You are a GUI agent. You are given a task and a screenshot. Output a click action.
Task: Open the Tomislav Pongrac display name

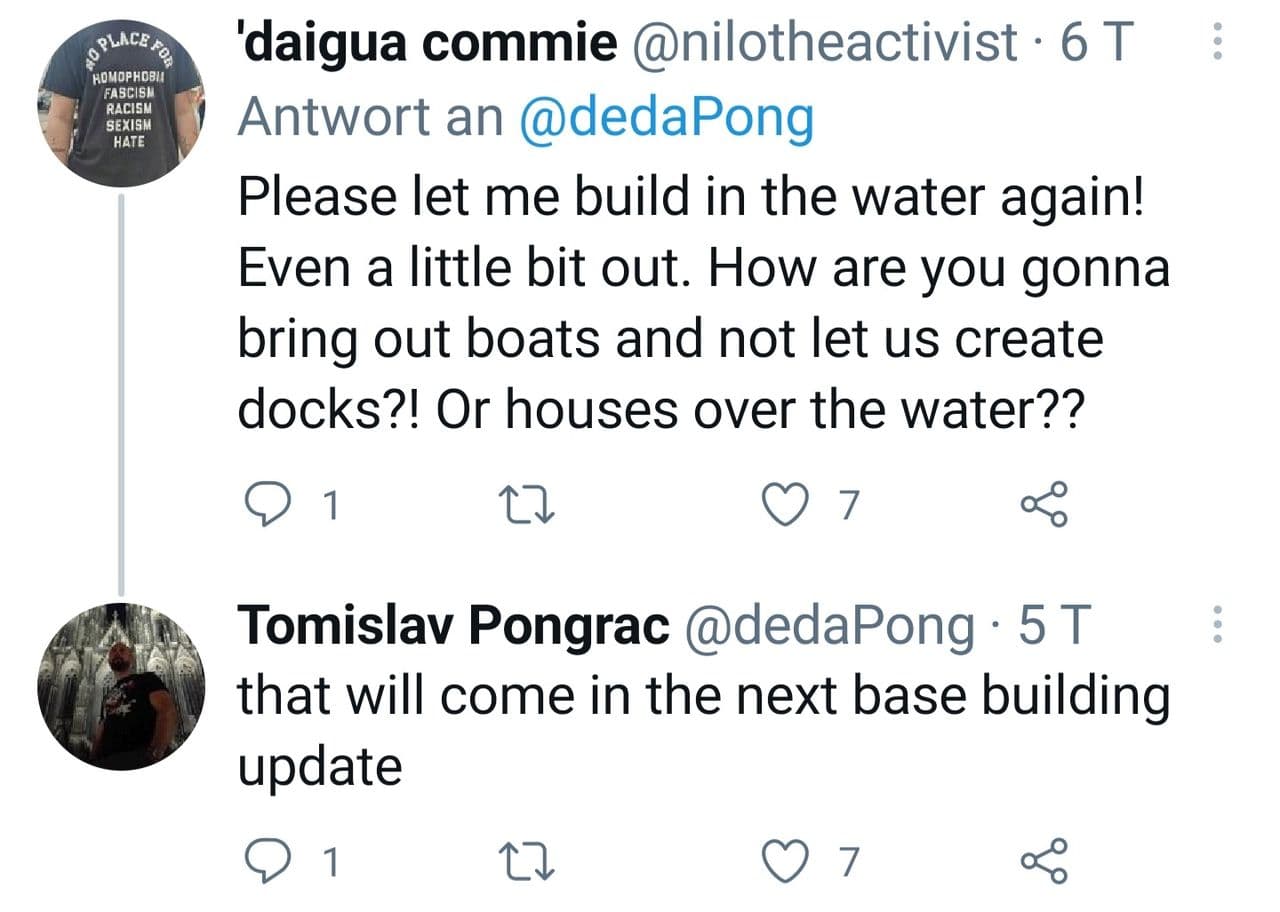(x=452, y=626)
